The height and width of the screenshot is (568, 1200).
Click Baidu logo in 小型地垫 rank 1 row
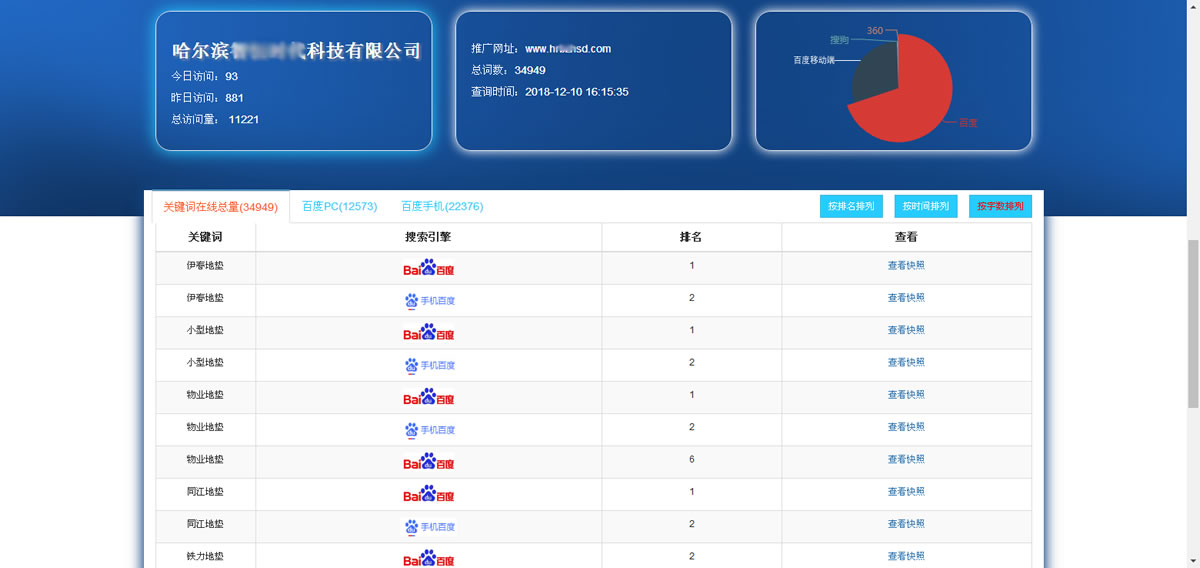click(428, 332)
